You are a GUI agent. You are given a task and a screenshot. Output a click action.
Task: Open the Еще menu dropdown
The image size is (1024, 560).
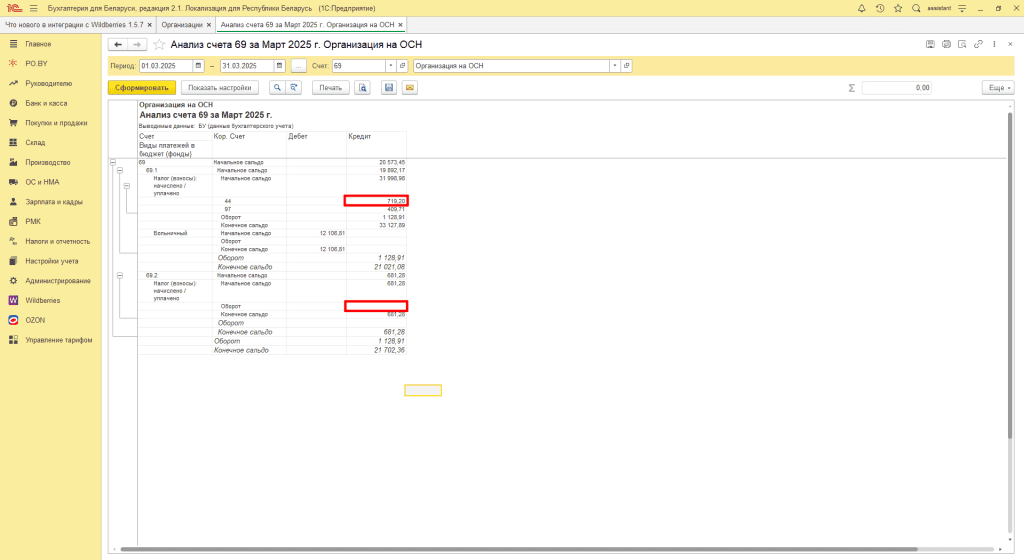tap(997, 88)
